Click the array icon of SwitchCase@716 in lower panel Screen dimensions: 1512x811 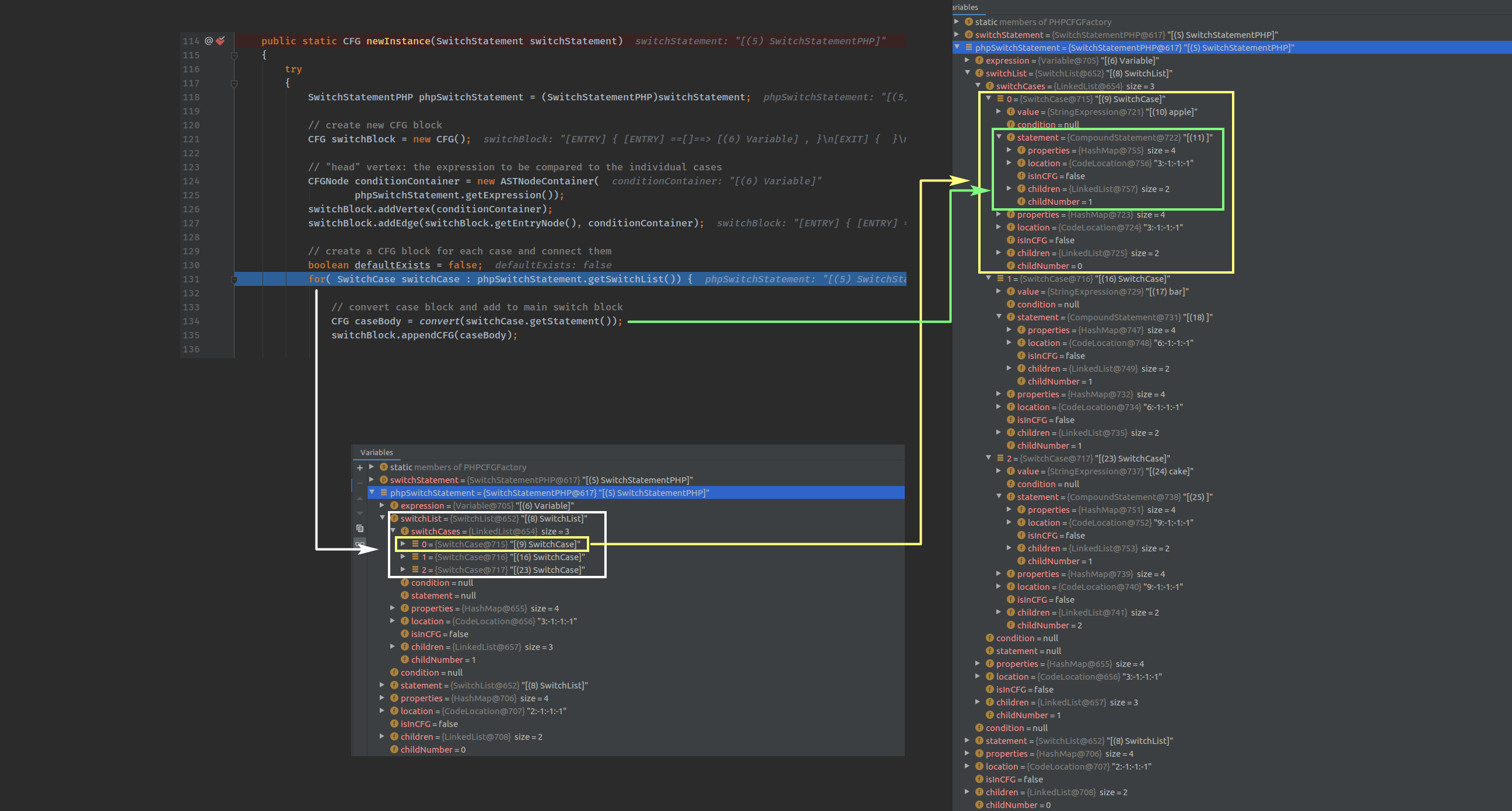[x=415, y=557]
